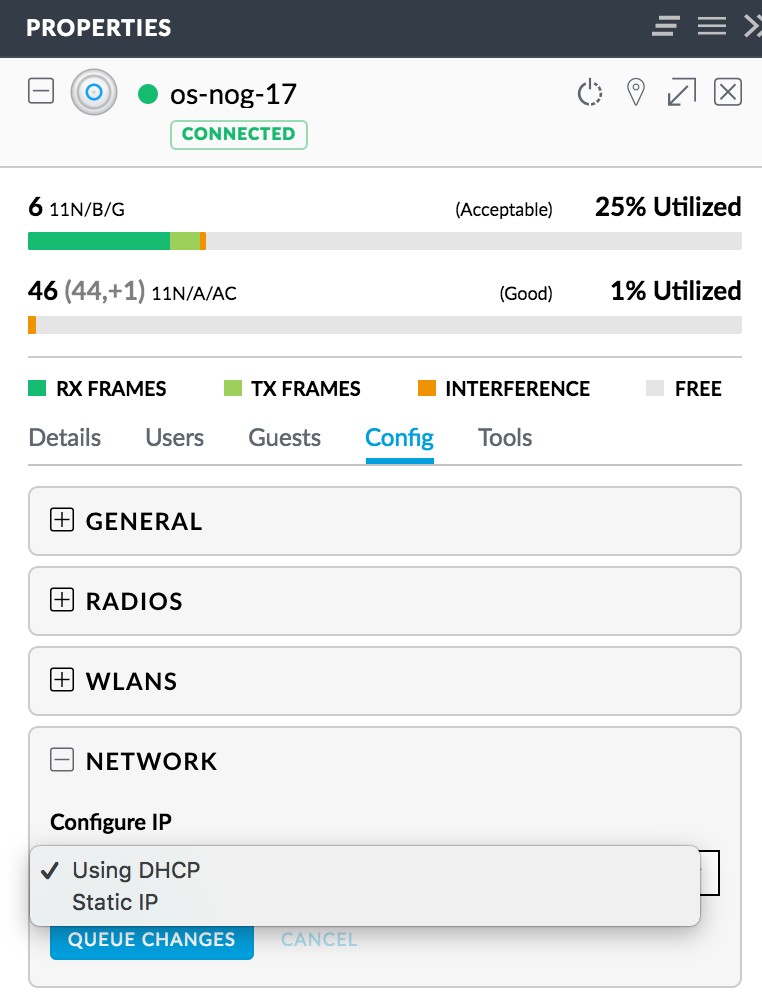
Task: Click the 2.4 GHz channel utilization bar
Action: click(385, 241)
